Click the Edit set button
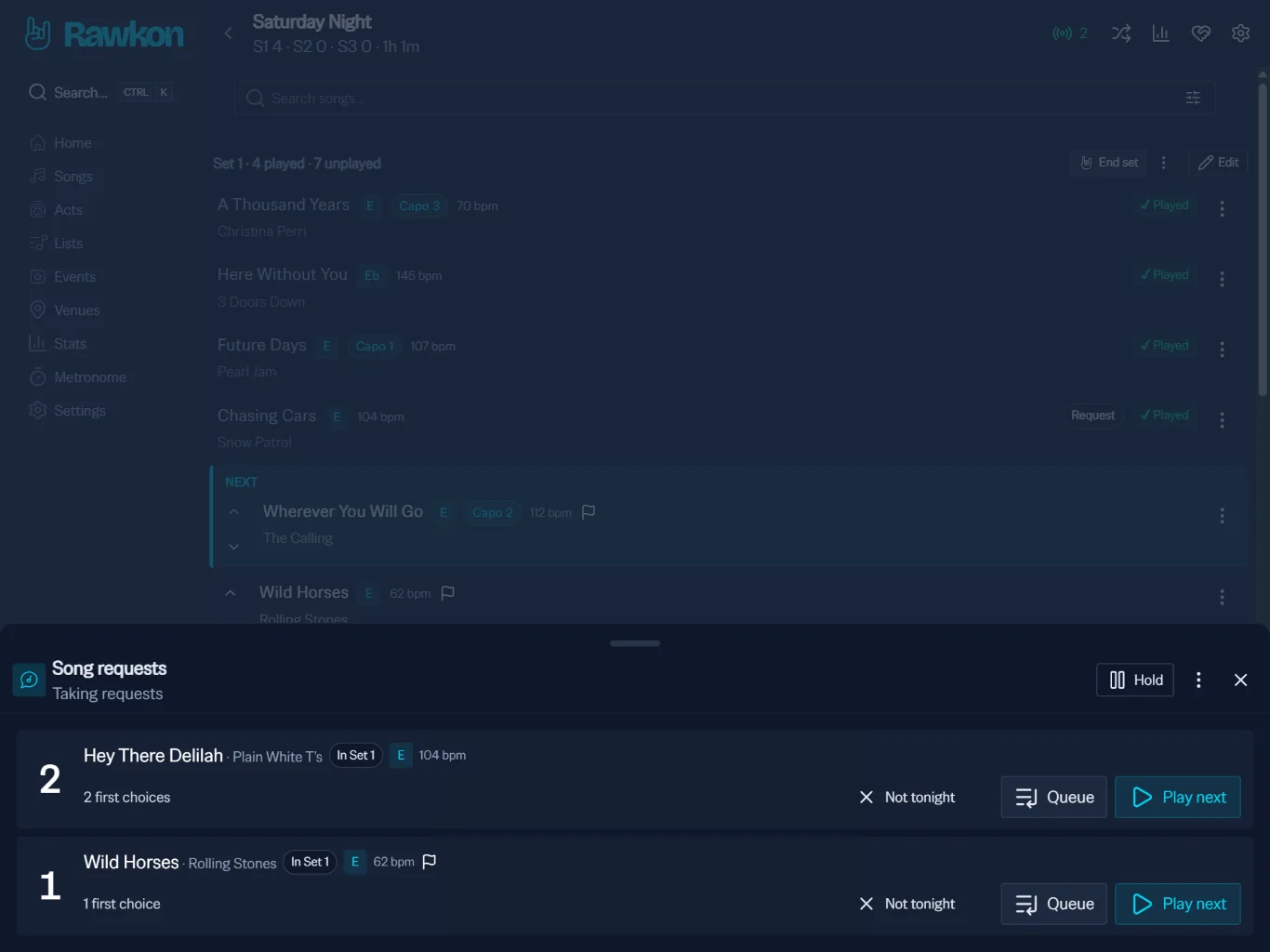The height and width of the screenshot is (952, 1270). [x=1218, y=163]
